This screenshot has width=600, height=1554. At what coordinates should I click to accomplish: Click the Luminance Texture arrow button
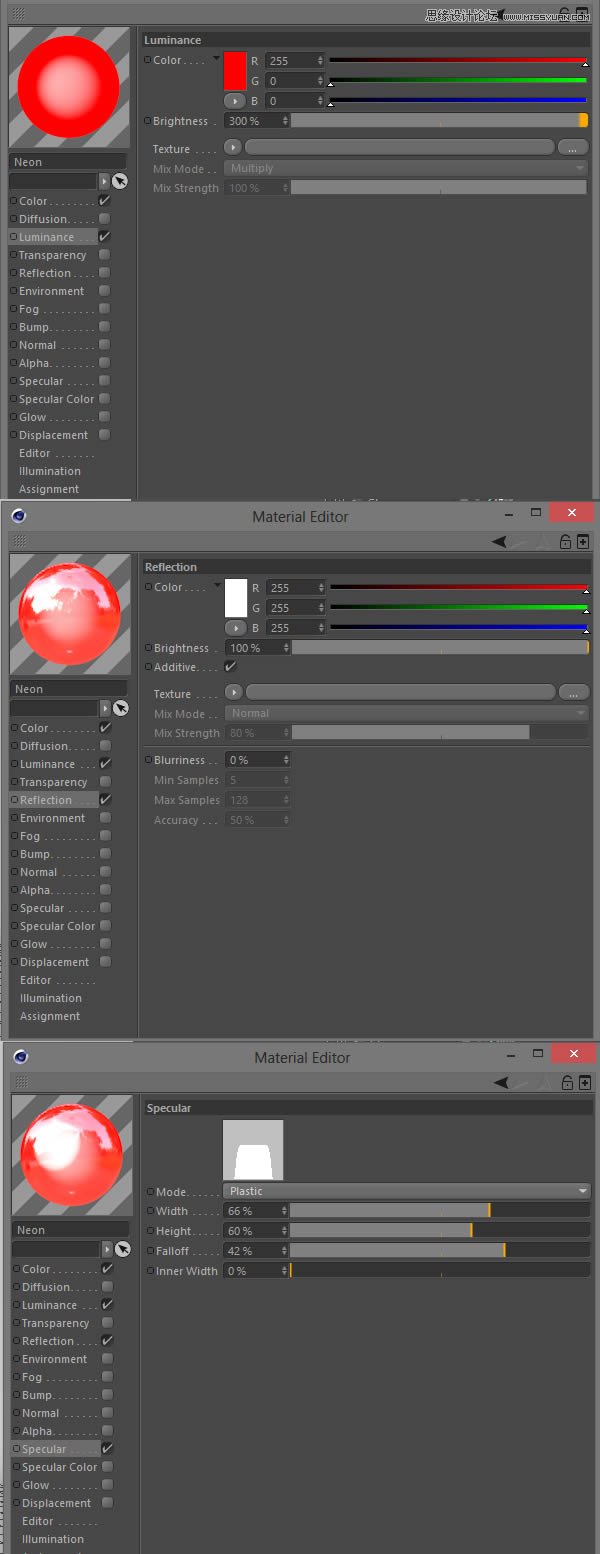(x=232, y=147)
